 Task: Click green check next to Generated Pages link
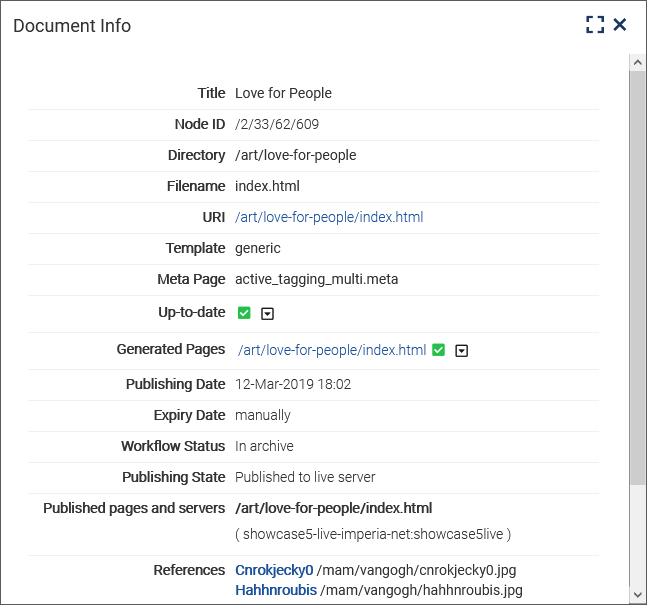pos(438,350)
